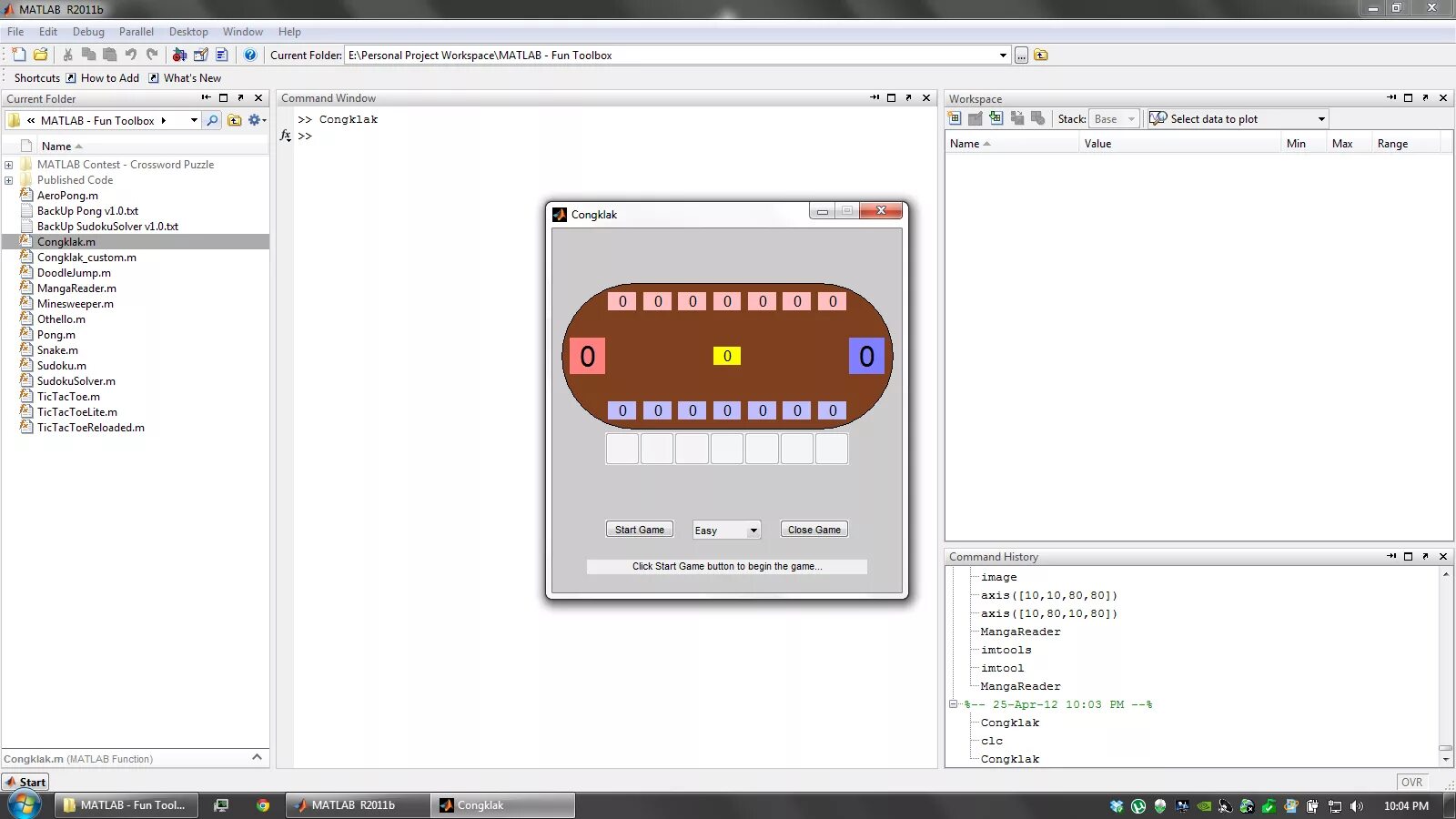
Task: Open the Stack Base dropdown
Action: click(1115, 119)
